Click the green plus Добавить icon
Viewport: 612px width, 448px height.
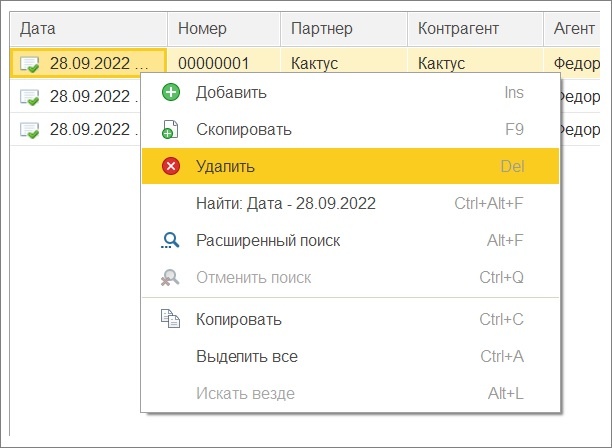point(171,92)
